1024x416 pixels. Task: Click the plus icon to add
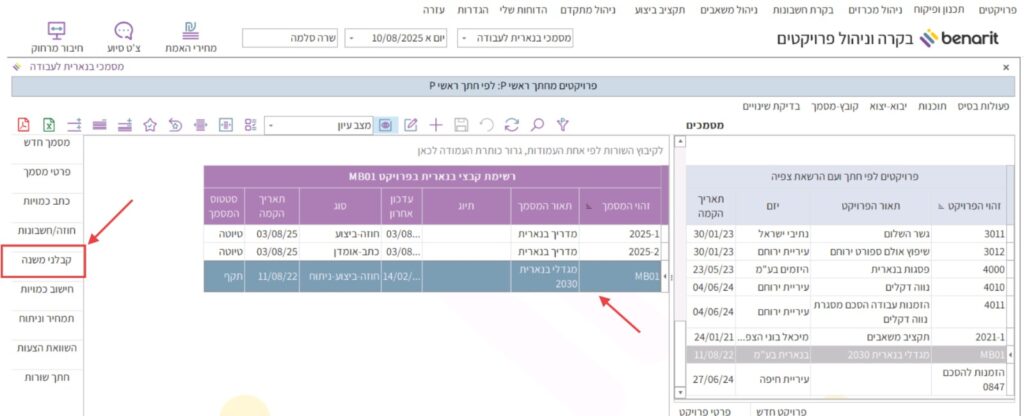436,125
